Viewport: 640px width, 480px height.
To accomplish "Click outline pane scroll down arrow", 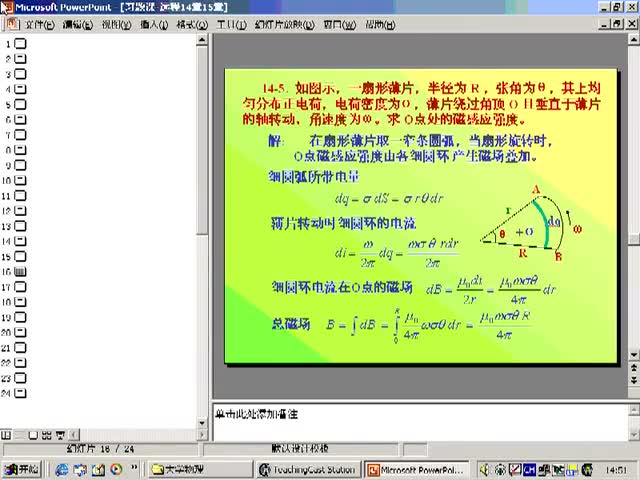I will click(202, 423).
